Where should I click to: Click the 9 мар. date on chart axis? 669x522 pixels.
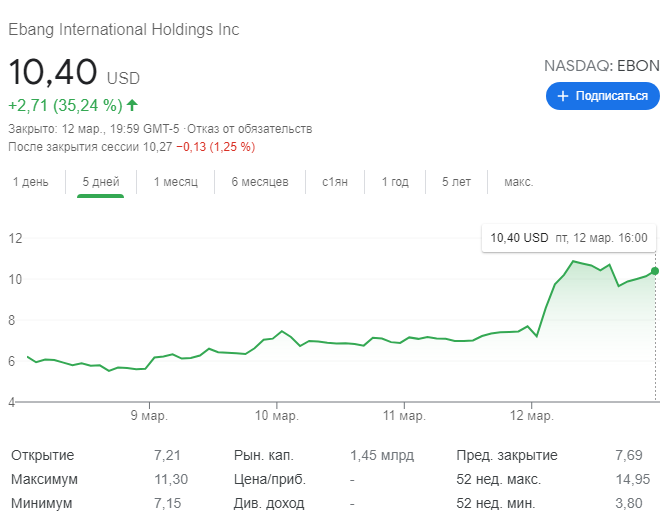[147, 415]
